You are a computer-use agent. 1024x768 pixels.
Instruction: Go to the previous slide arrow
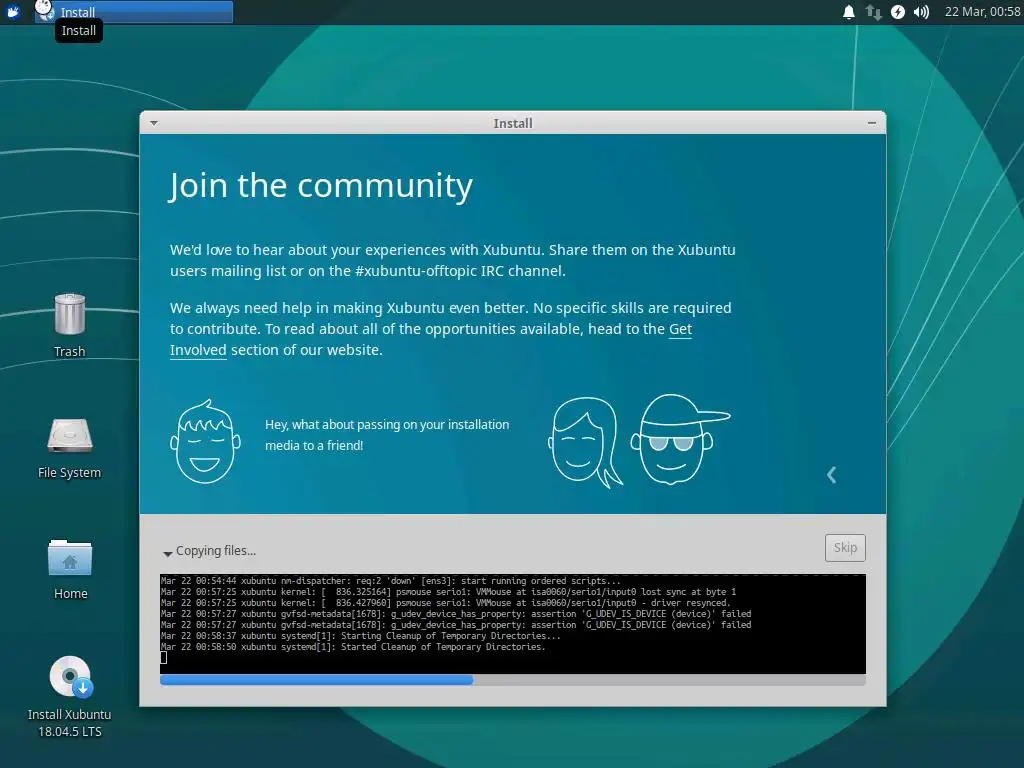pyautogui.click(x=831, y=475)
